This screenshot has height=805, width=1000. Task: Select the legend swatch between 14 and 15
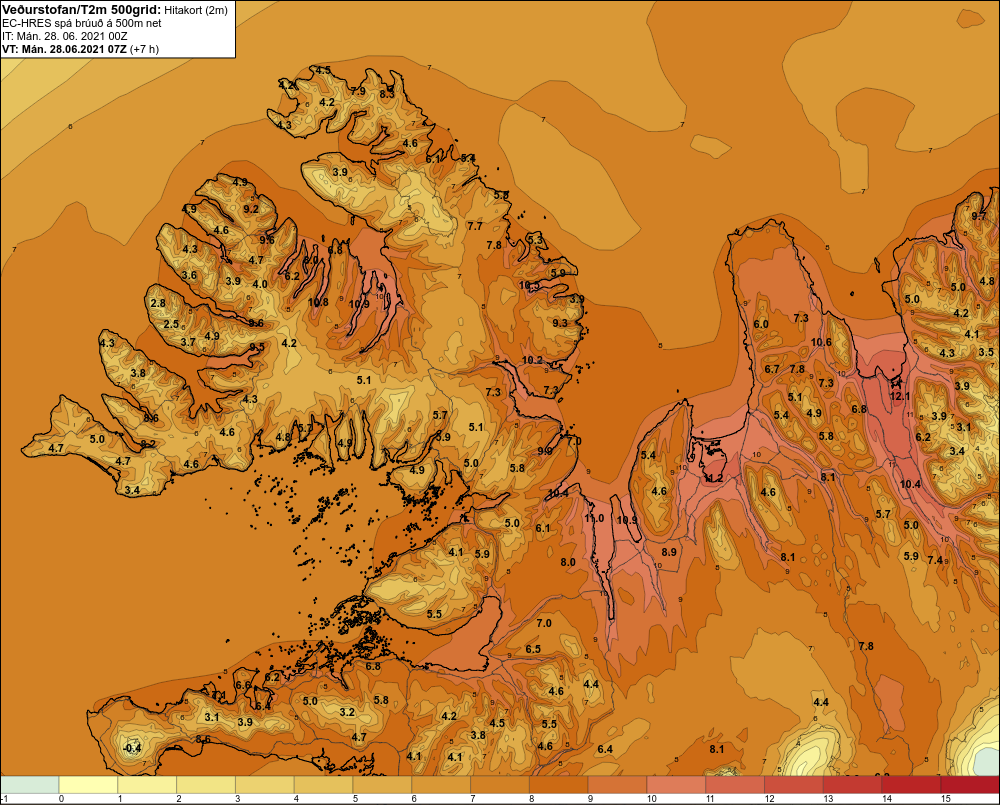pos(911,784)
